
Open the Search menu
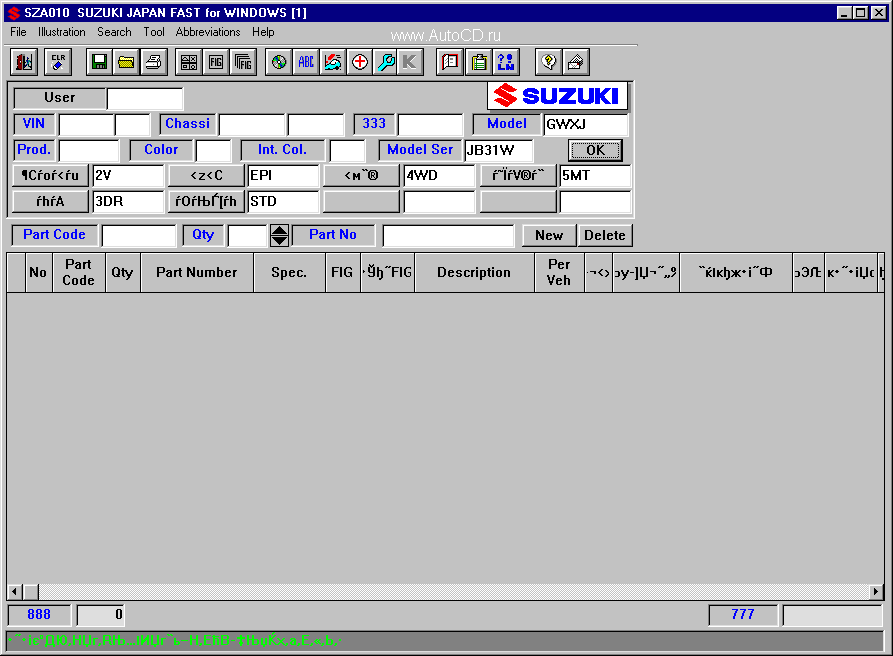click(x=114, y=32)
